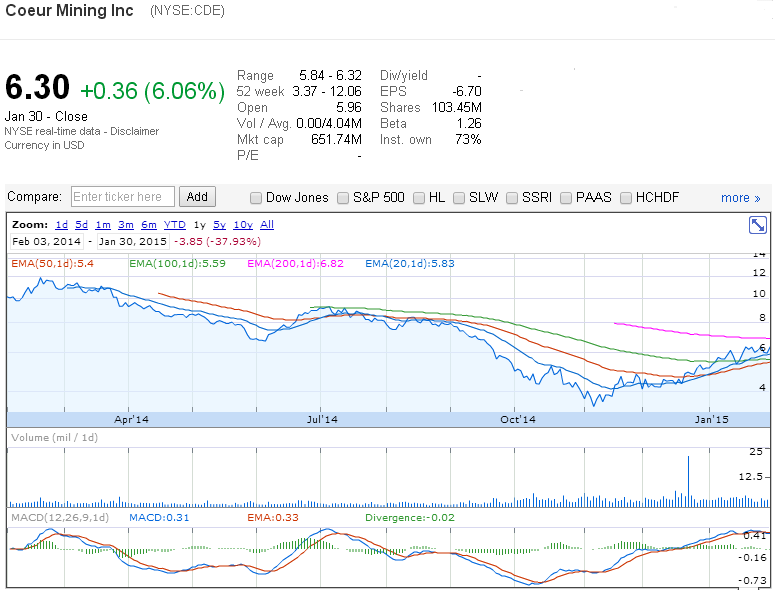
Task: Enable the PAAS comparison checkbox
Action: tap(565, 198)
